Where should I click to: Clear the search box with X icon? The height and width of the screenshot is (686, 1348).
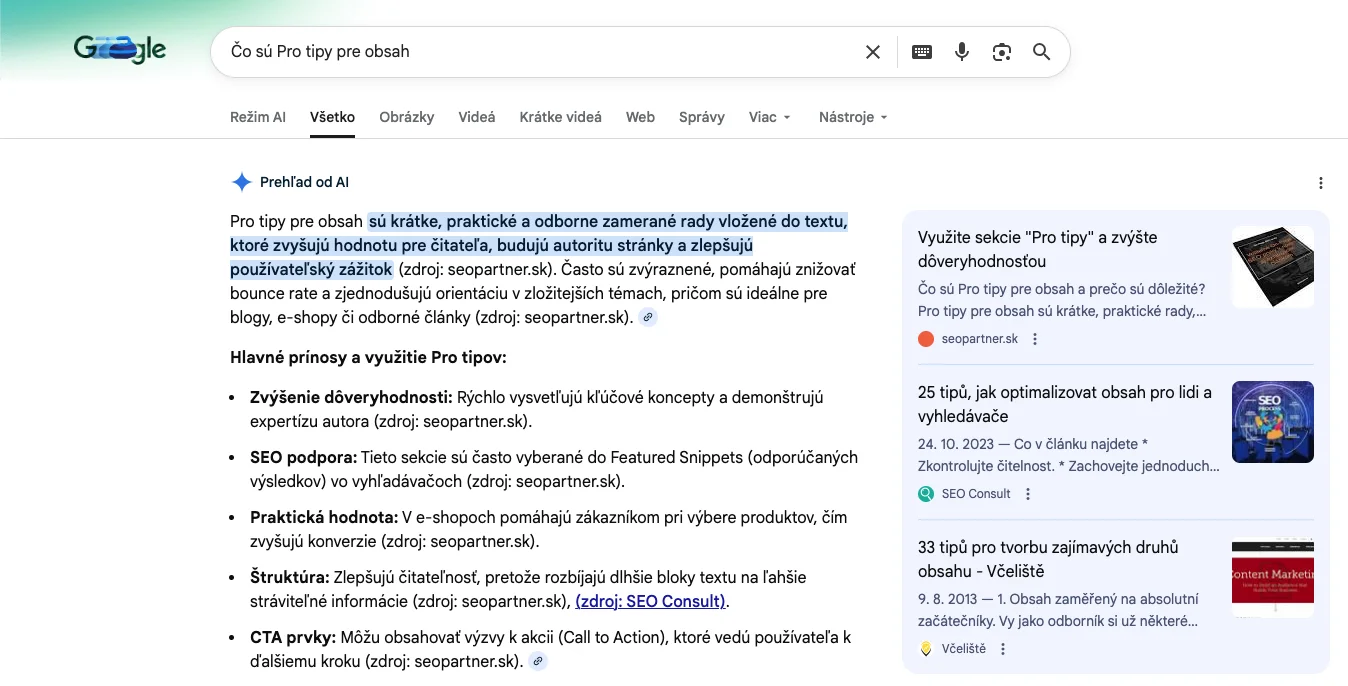(x=872, y=52)
